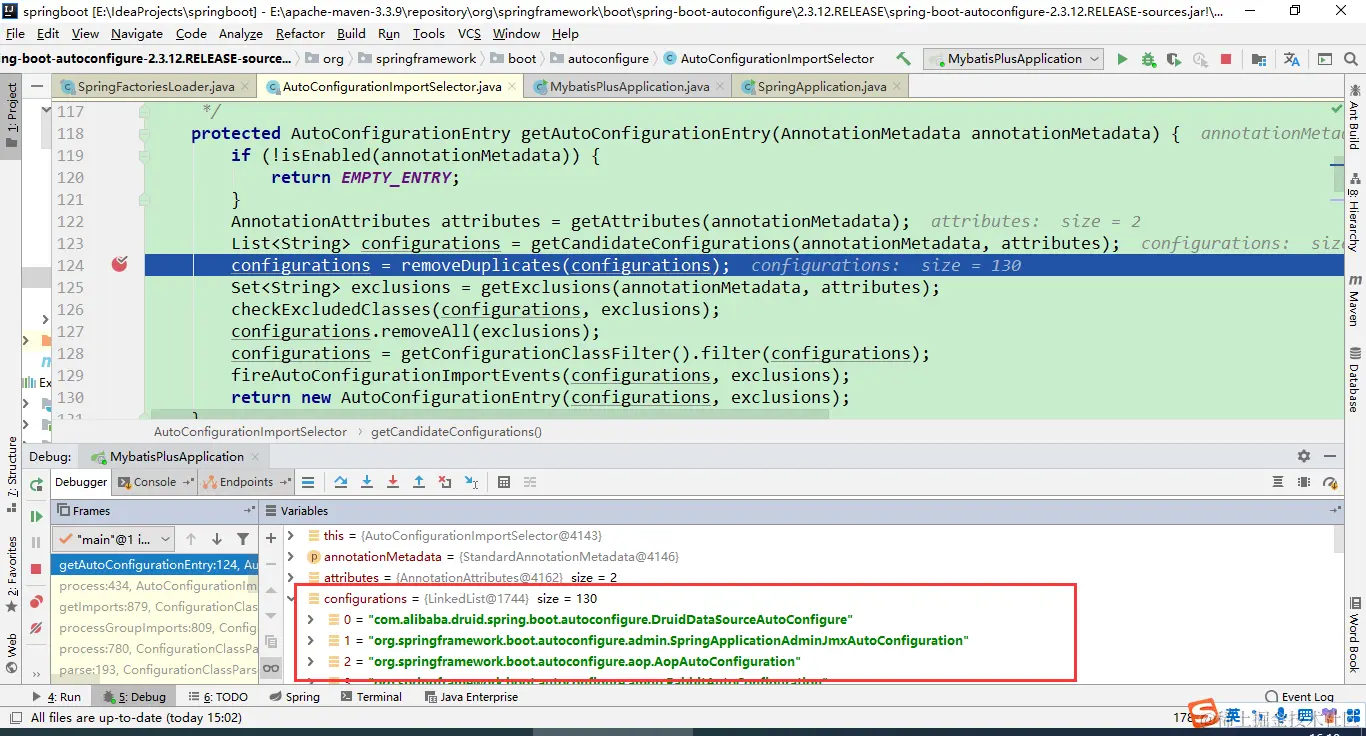
Task: Step into in the debugger toolbar
Action: (x=367, y=482)
